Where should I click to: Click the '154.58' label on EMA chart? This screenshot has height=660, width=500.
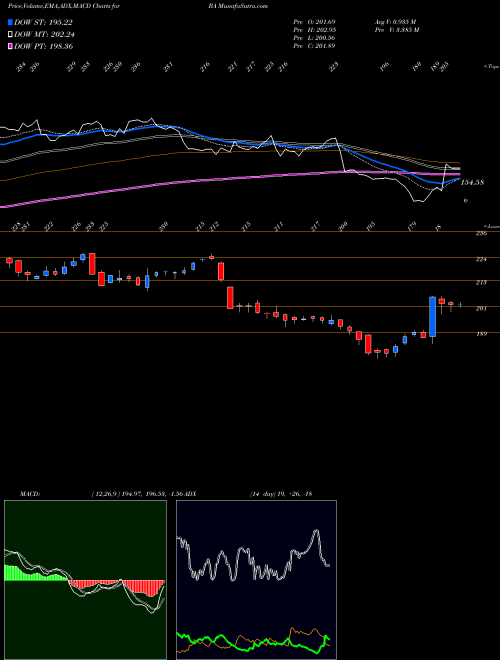point(472,182)
